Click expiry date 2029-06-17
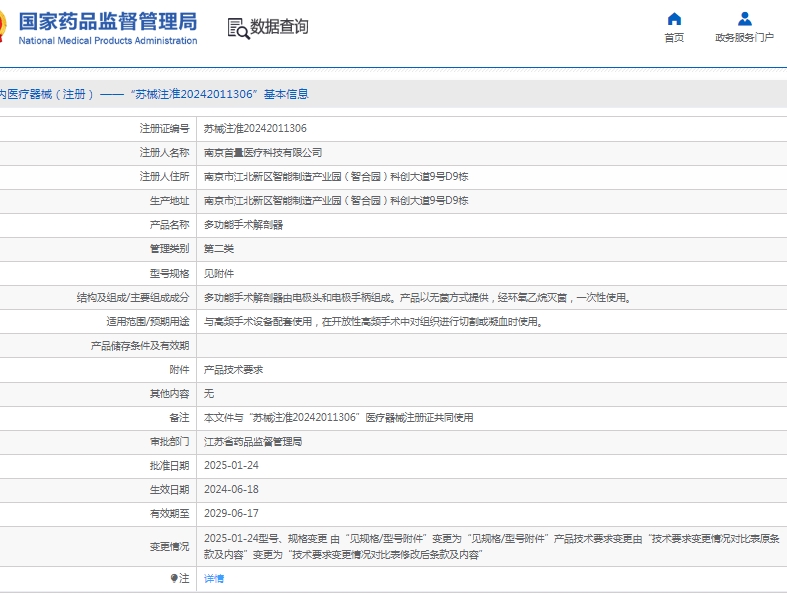 tap(231, 514)
